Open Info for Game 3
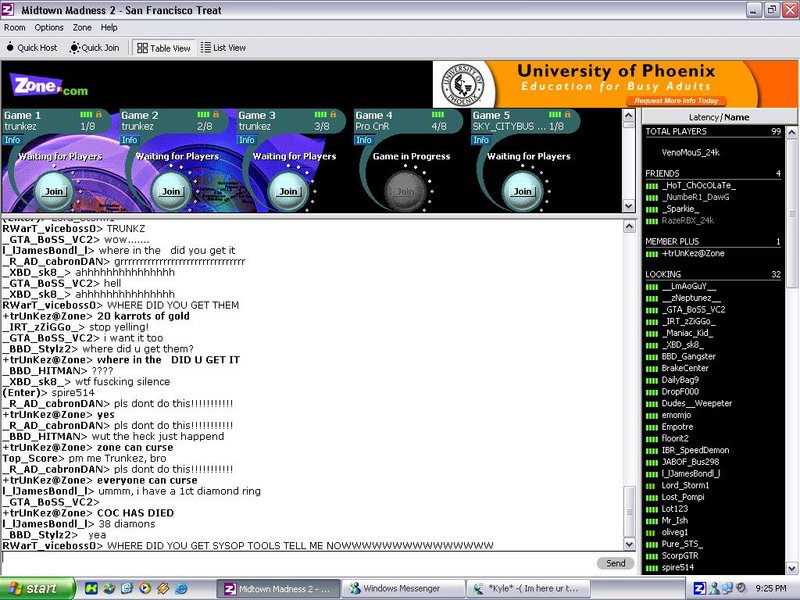 coord(247,140)
